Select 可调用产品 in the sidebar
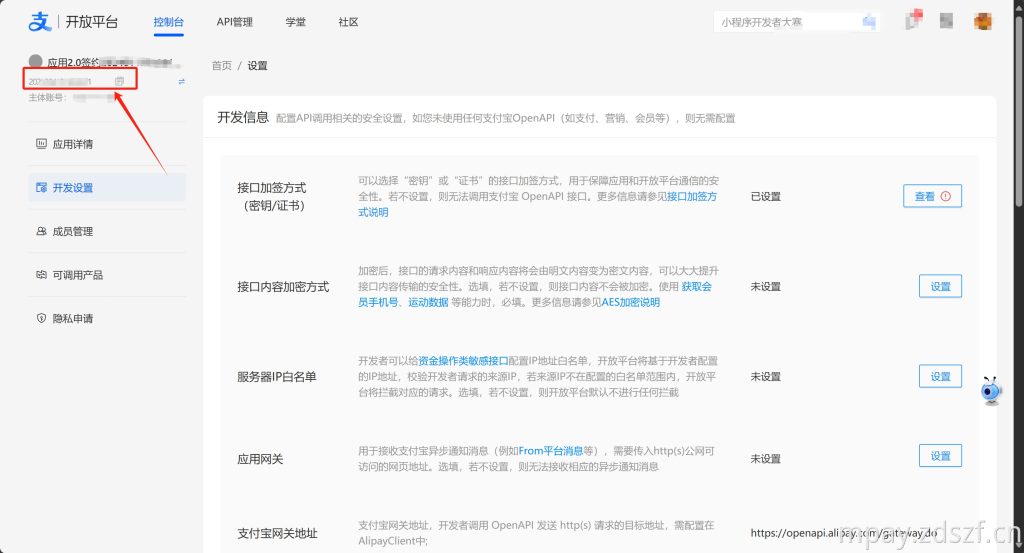Viewport: 1024px width, 553px height. pyautogui.click(x=78, y=275)
